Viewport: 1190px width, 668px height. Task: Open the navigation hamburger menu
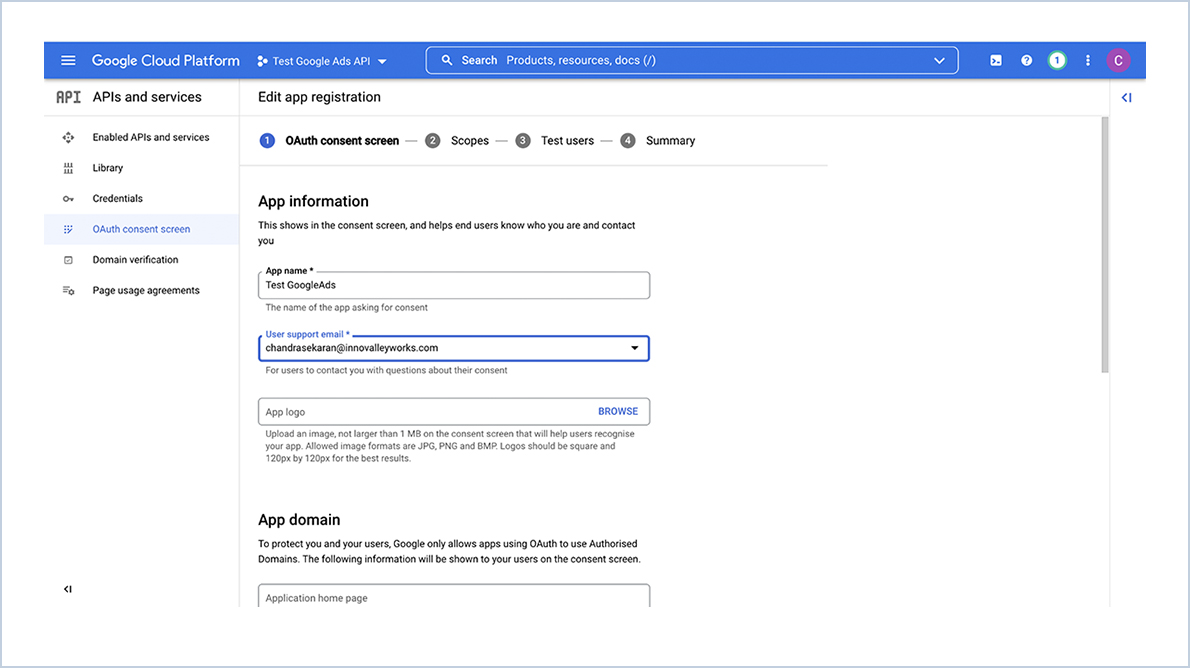[67, 60]
